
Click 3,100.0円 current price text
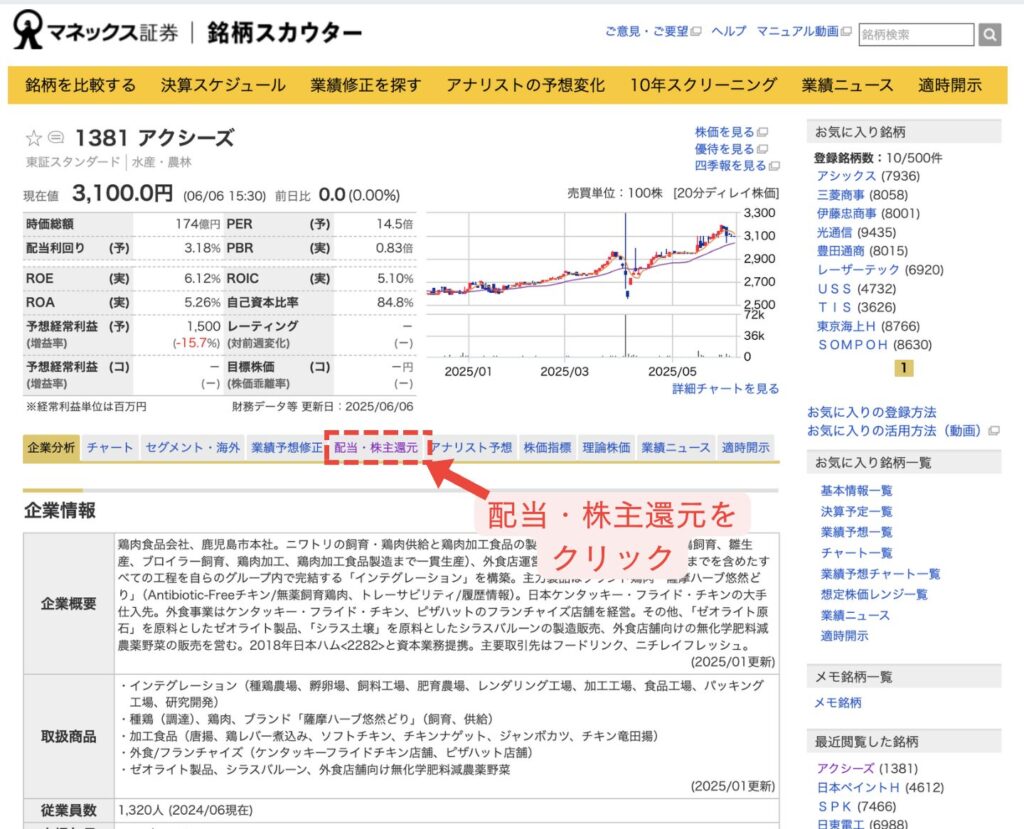pyautogui.click(x=122, y=193)
